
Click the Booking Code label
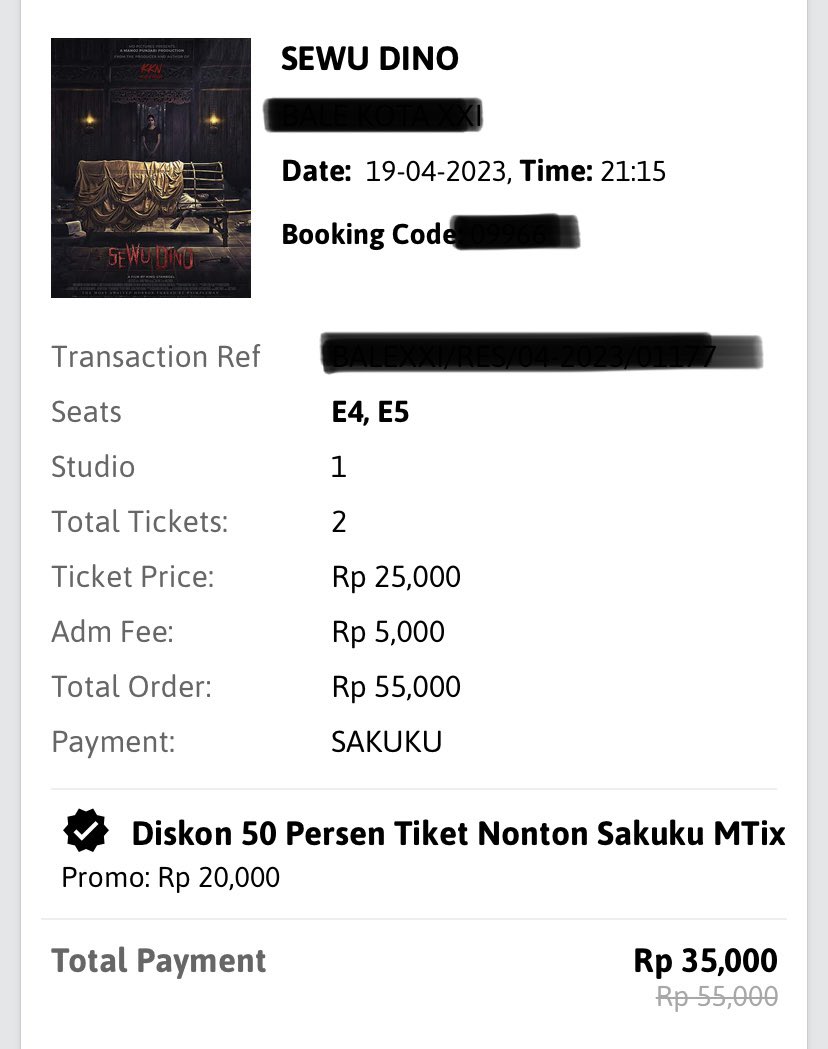[x=369, y=234]
